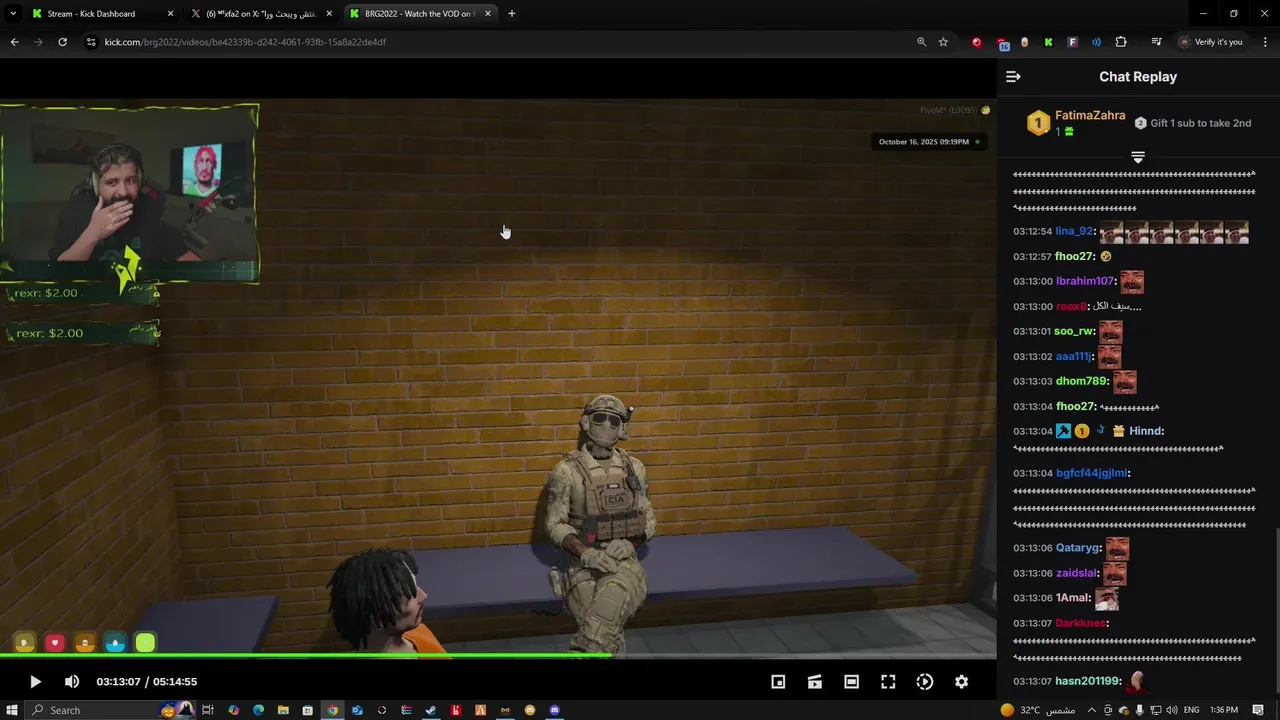
Task: Toggle theater mode on the player
Action: pyautogui.click(x=851, y=682)
